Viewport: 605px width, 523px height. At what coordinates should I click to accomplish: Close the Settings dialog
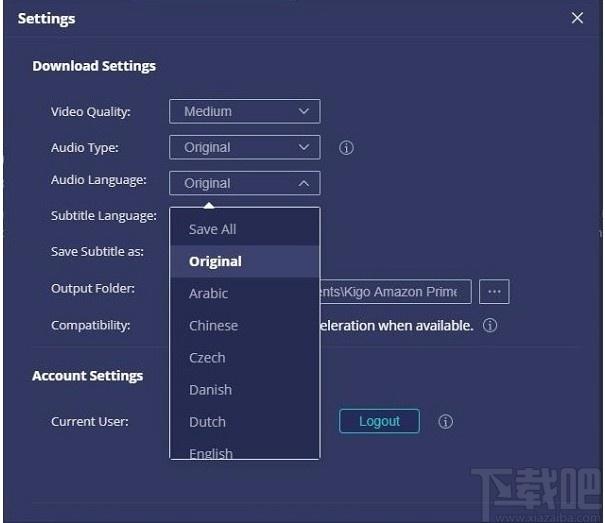coord(577,18)
